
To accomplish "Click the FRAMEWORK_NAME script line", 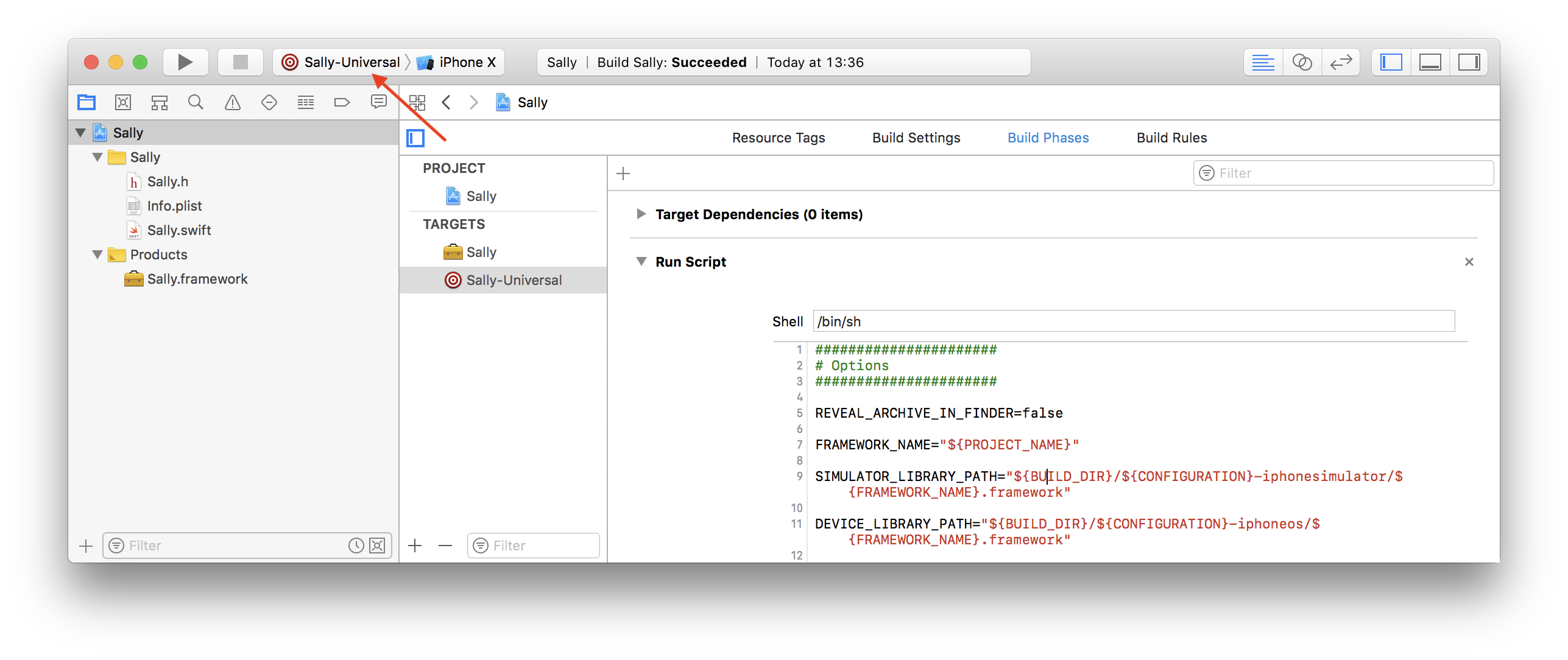I will [x=947, y=444].
